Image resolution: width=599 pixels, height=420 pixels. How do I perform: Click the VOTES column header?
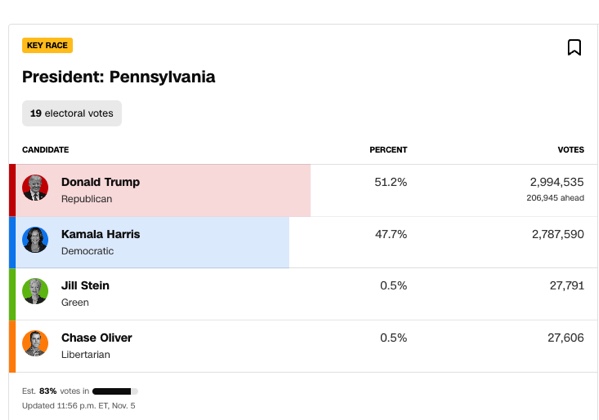click(571, 150)
